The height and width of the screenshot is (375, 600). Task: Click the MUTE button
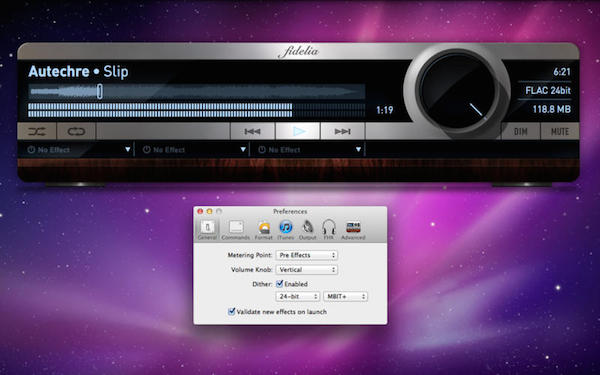point(559,131)
